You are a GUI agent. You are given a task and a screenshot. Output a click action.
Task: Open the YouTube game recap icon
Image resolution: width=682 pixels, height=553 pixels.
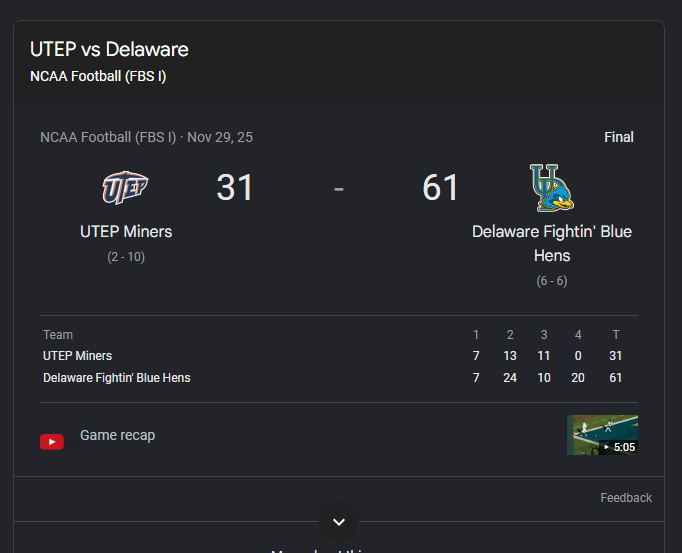pyautogui.click(x=52, y=442)
